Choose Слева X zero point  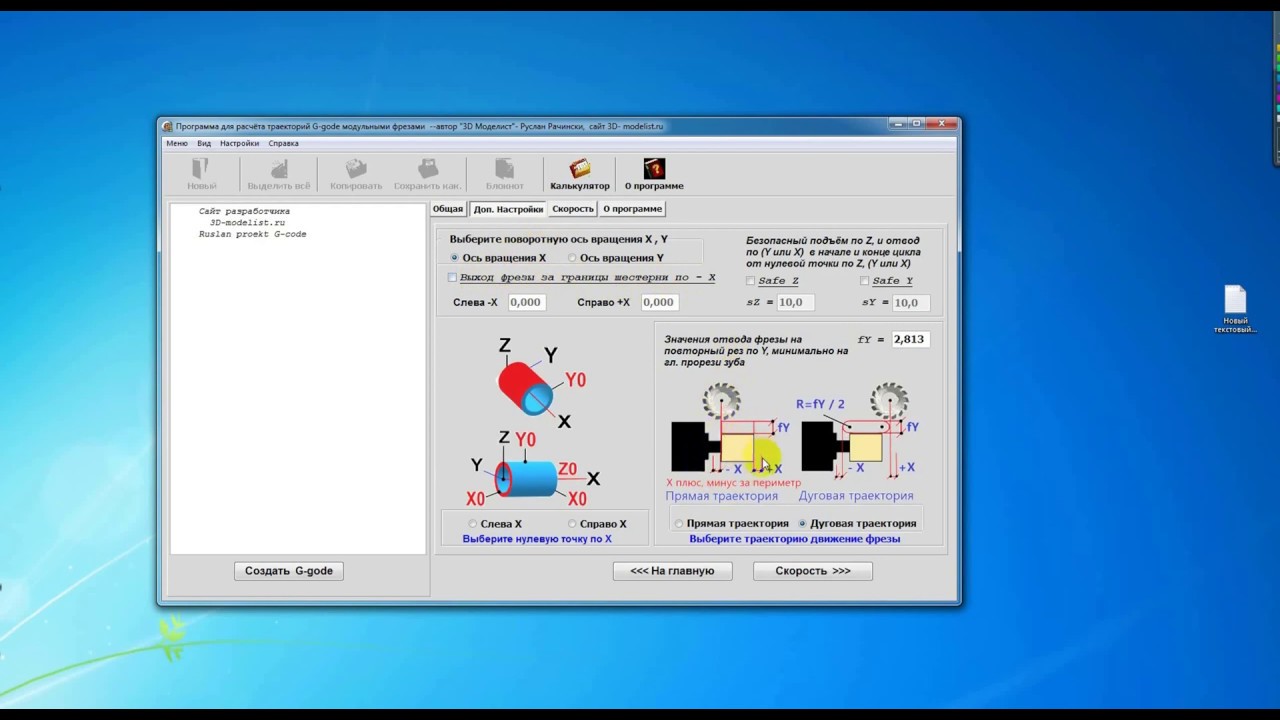(473, 524)
